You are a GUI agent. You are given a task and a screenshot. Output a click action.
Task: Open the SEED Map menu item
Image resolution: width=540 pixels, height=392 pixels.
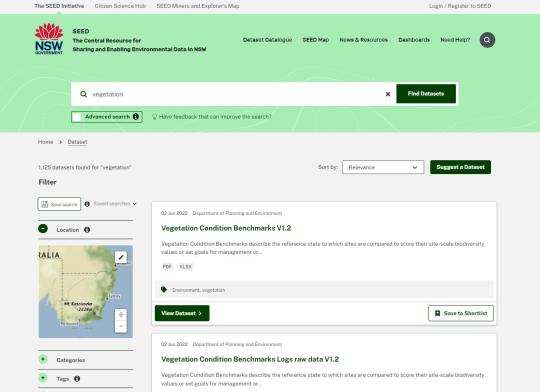coord(316,40)
